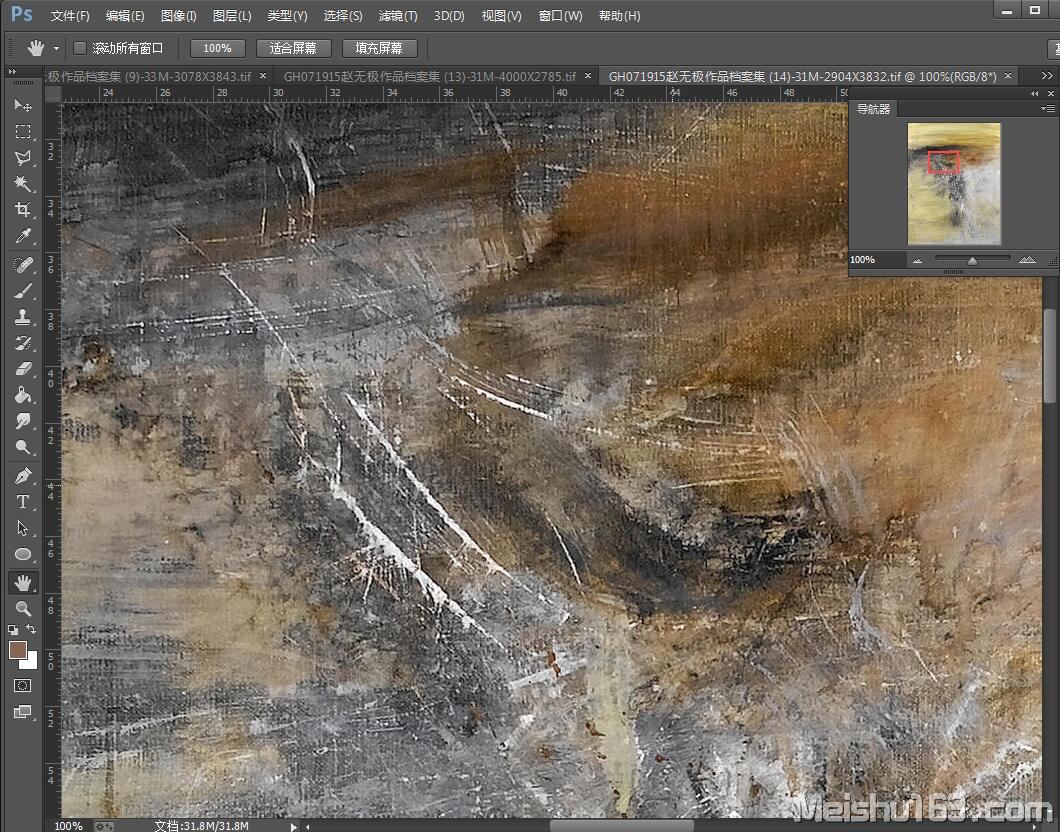The image size is (1060, 832).
Task: Open the Navigator panel menu
Action: click(x=1049, y=109)
